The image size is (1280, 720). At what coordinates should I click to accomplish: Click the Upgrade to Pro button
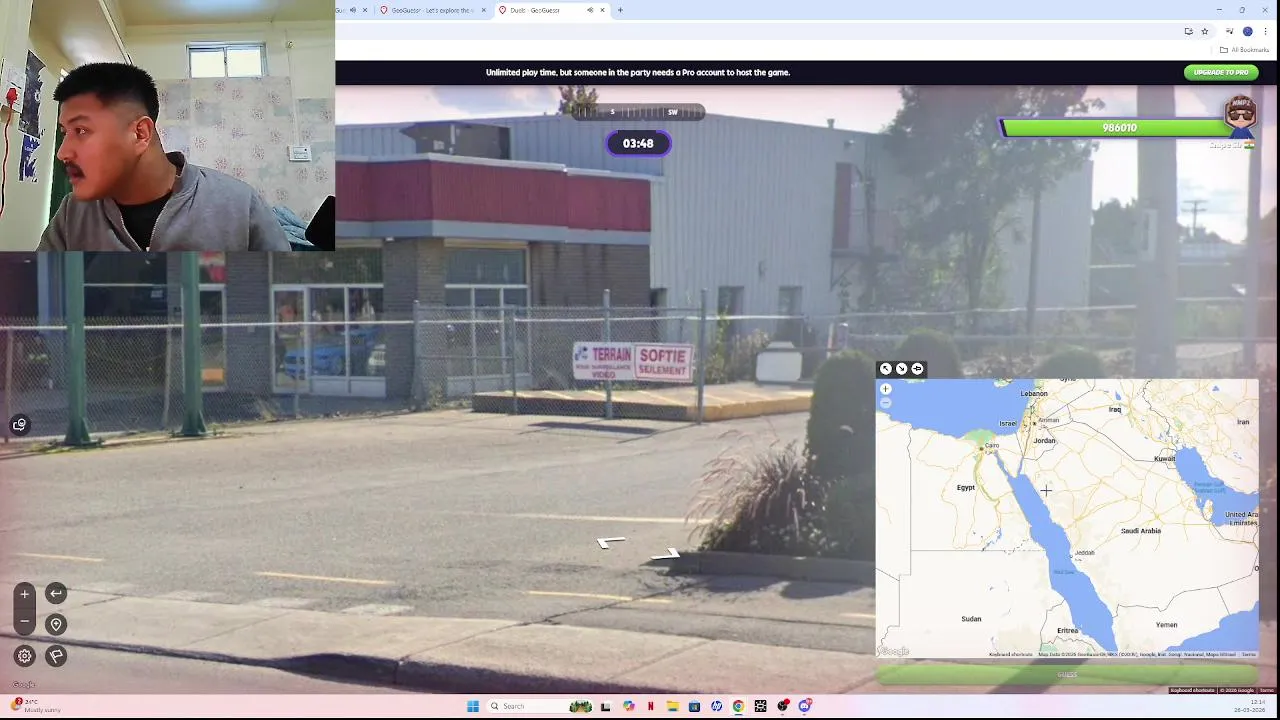click(1221, 72)
